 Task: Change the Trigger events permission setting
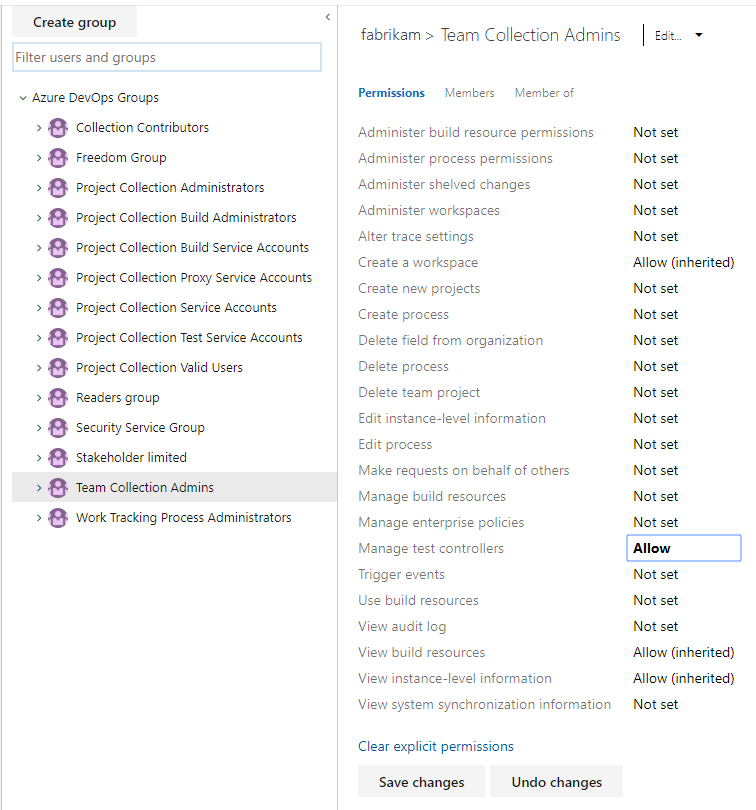pyautogui.click(x=655, y=574)
